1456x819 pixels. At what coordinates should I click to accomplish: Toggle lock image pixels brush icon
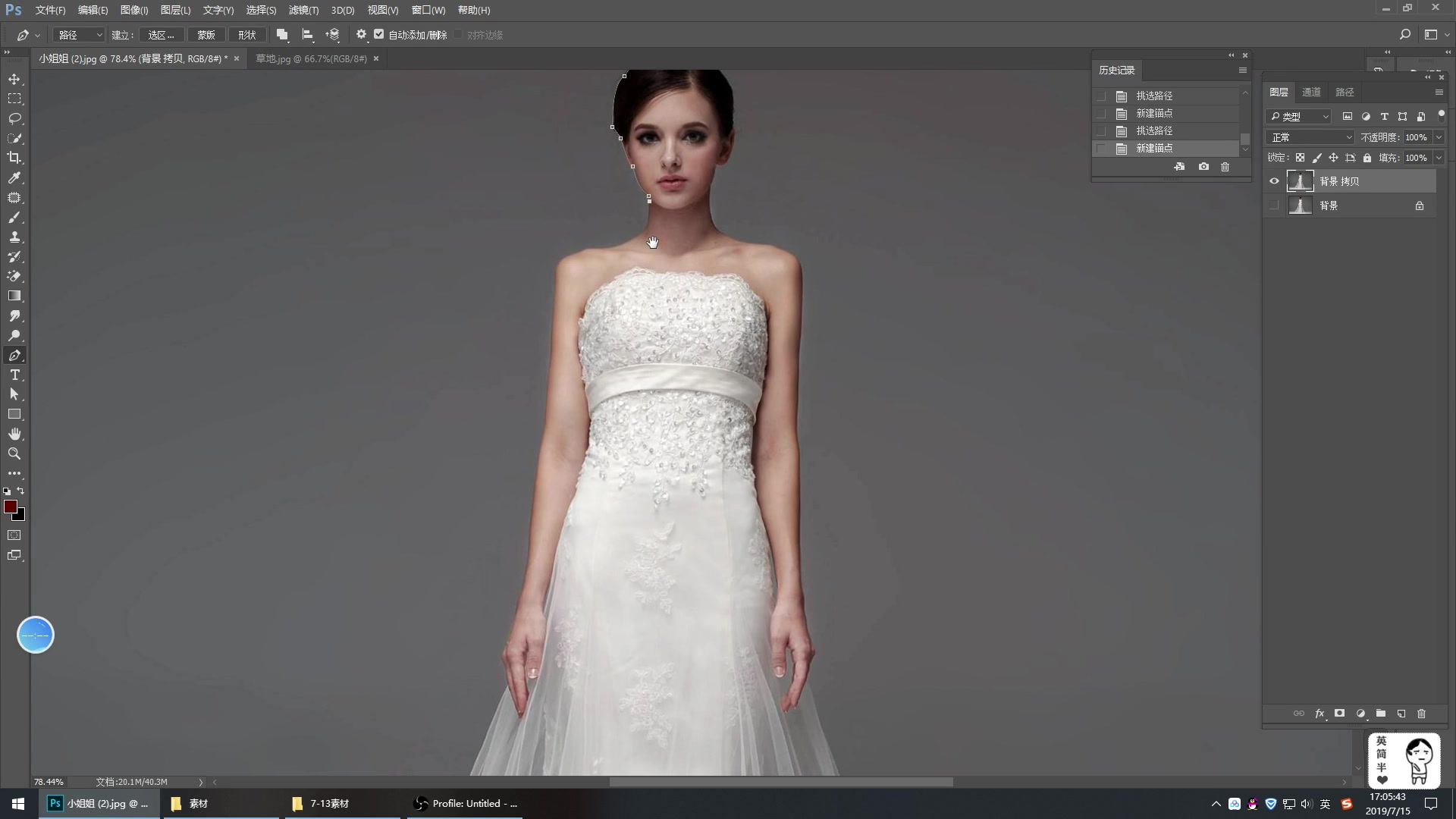[1317, 158]
